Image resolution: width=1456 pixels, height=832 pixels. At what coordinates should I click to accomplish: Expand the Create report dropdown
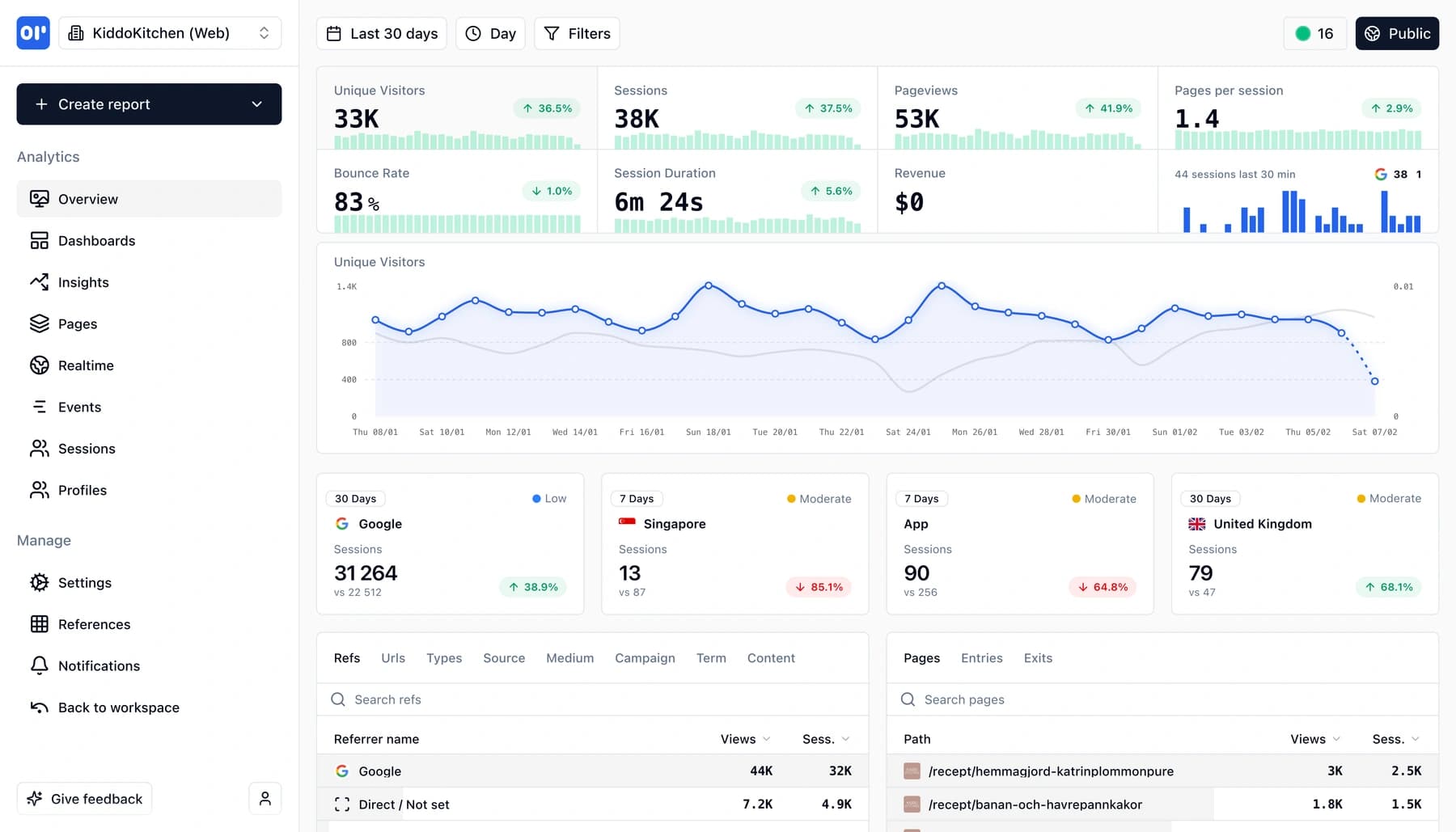(x=257, y=103)
